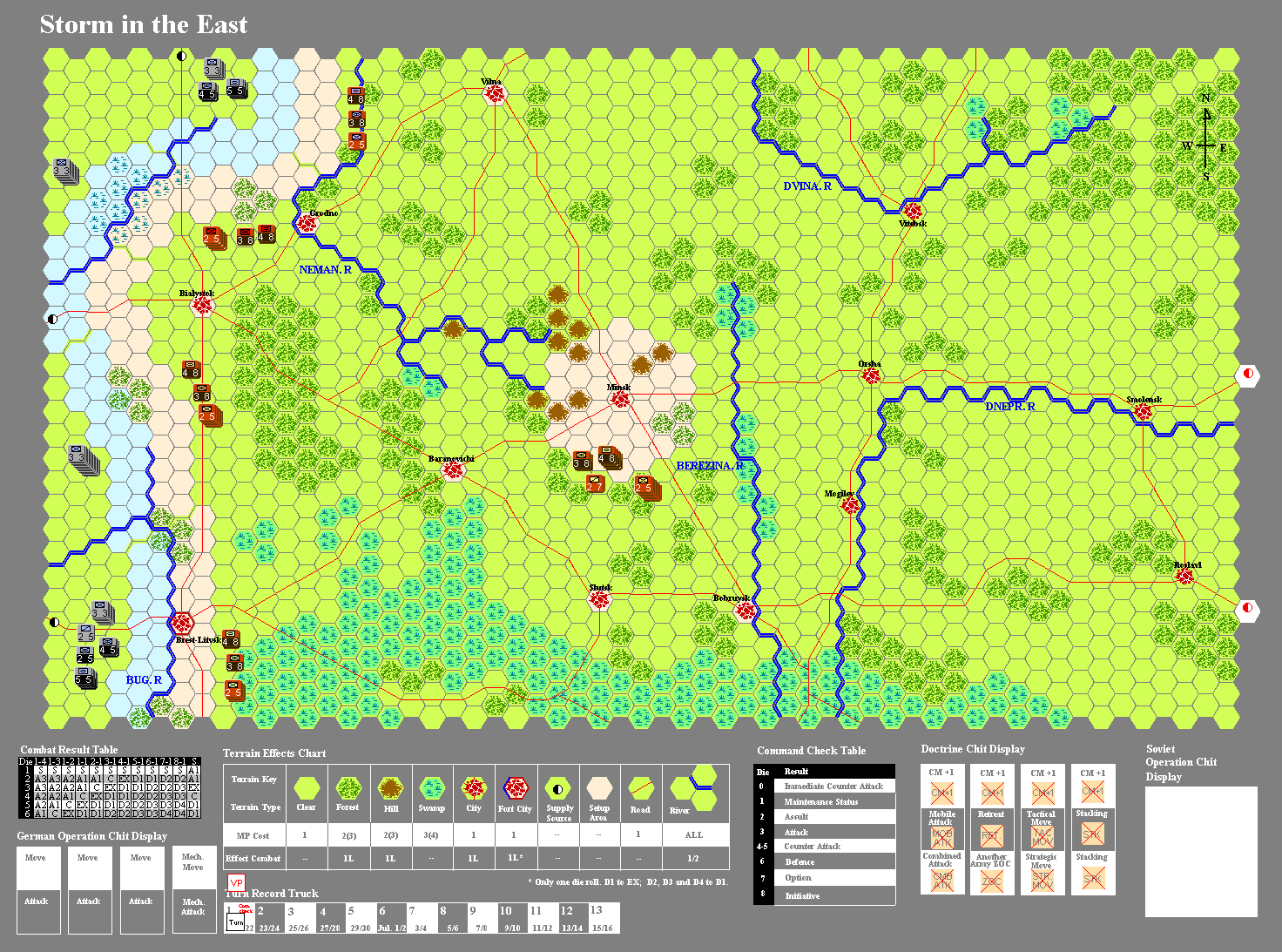Select the CMB ATK doctrine chit
This screenshot has height=952, width=1282.
(941, 881)
